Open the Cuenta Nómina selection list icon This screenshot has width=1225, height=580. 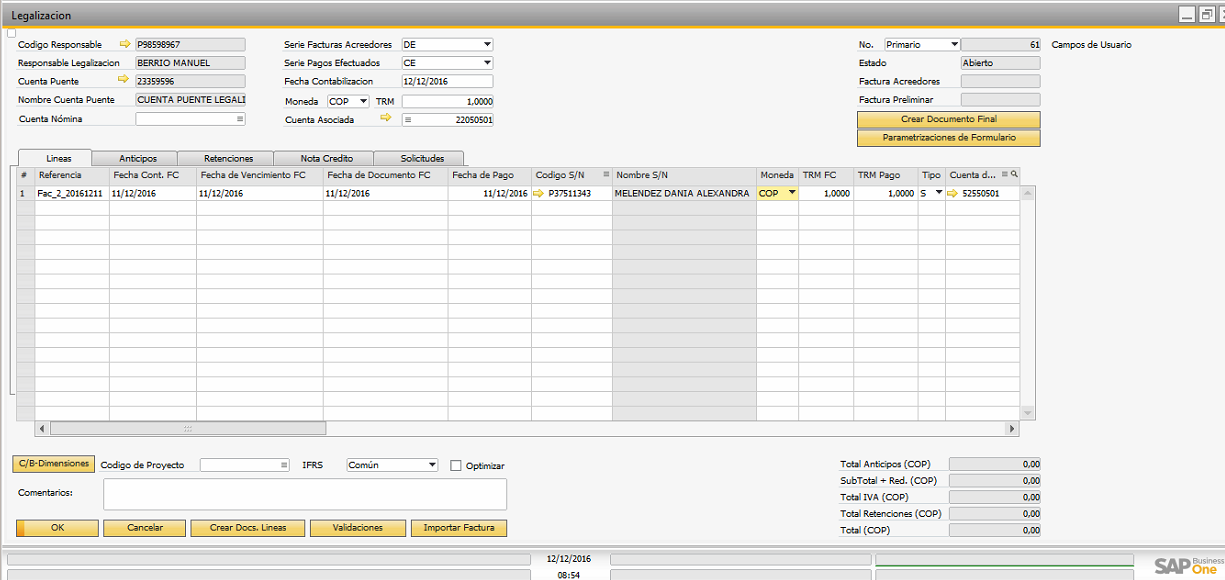tap(240, 119)
